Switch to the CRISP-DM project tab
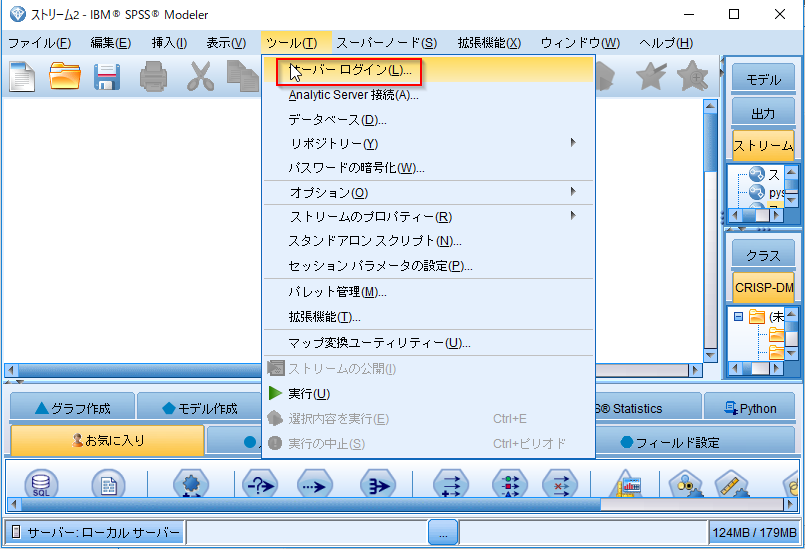The image size is (805, 549). click(x=763, y=287)
